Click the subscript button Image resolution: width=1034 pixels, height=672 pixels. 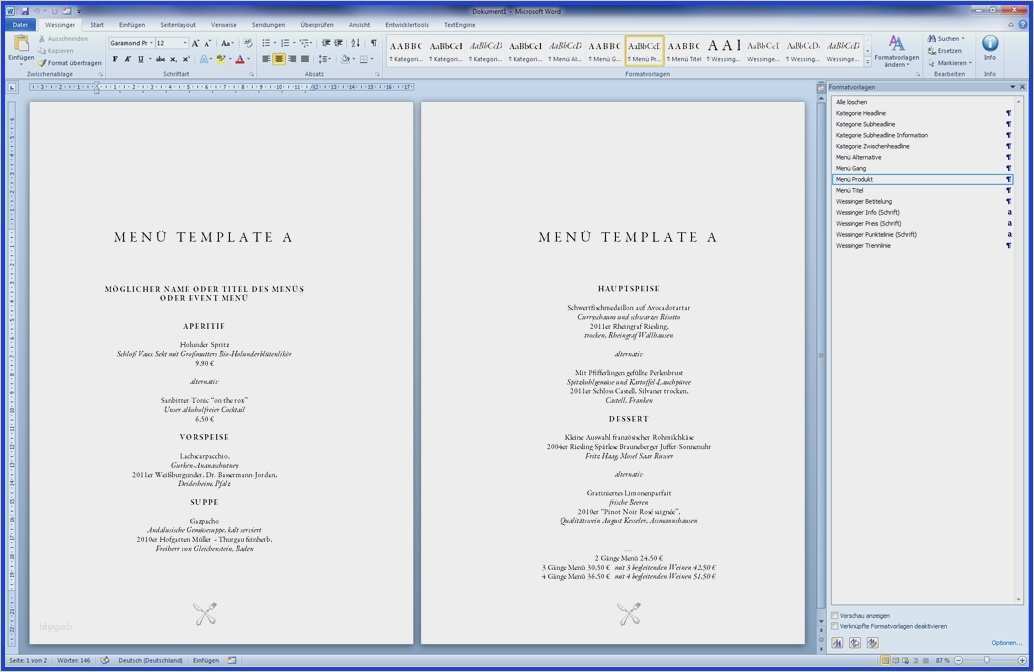click(x=173, y=59)
